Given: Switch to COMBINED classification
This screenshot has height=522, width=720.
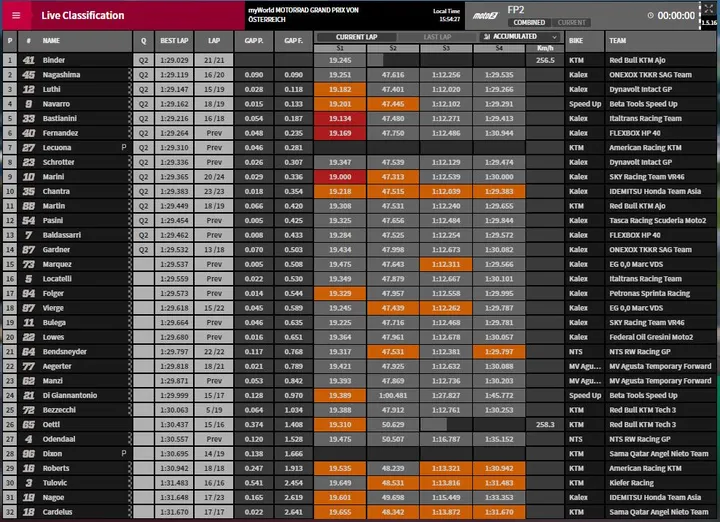Looking at the screenshot, I should point(529,22).
